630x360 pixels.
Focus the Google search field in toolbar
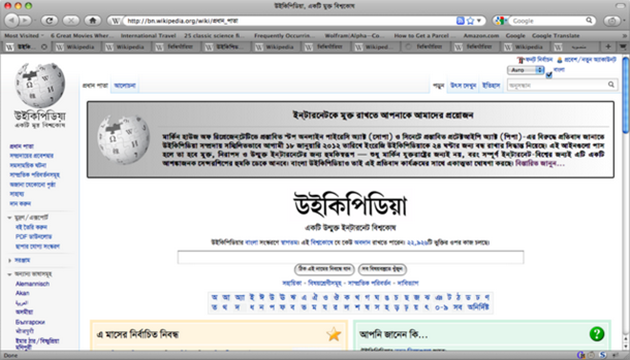(x=548, y=20)
